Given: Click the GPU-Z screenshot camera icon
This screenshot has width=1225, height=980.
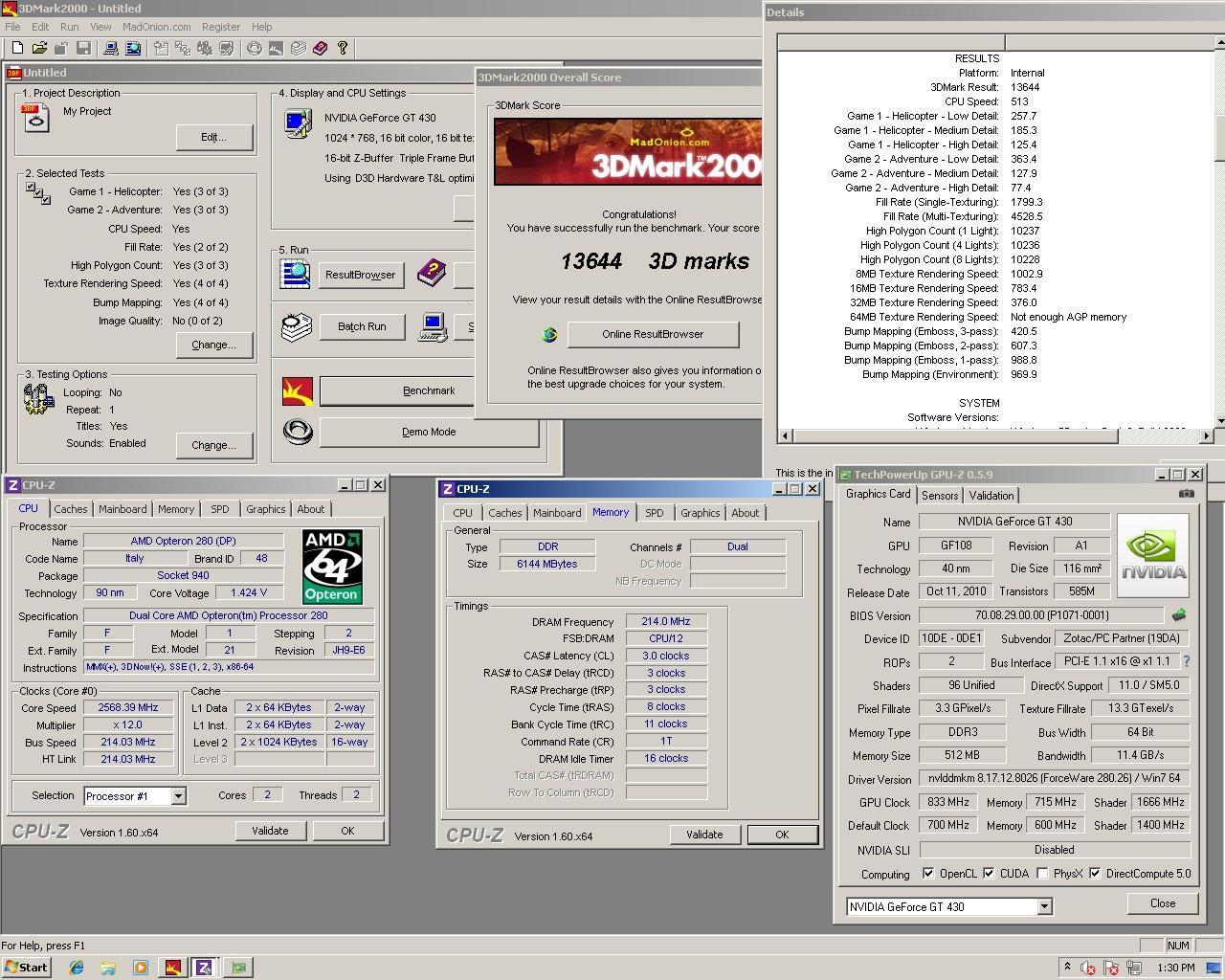Looking at the screenshot, I should (1187, 494).
